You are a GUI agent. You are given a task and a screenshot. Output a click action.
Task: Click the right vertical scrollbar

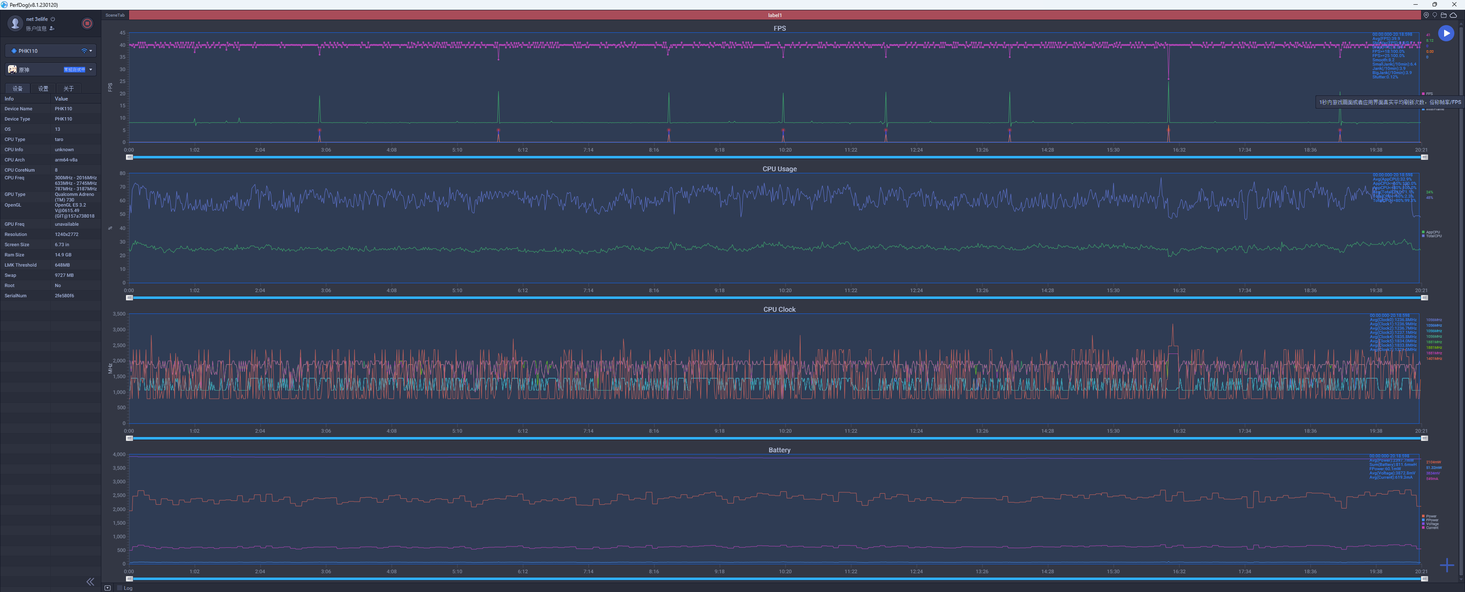(1462, 300)
